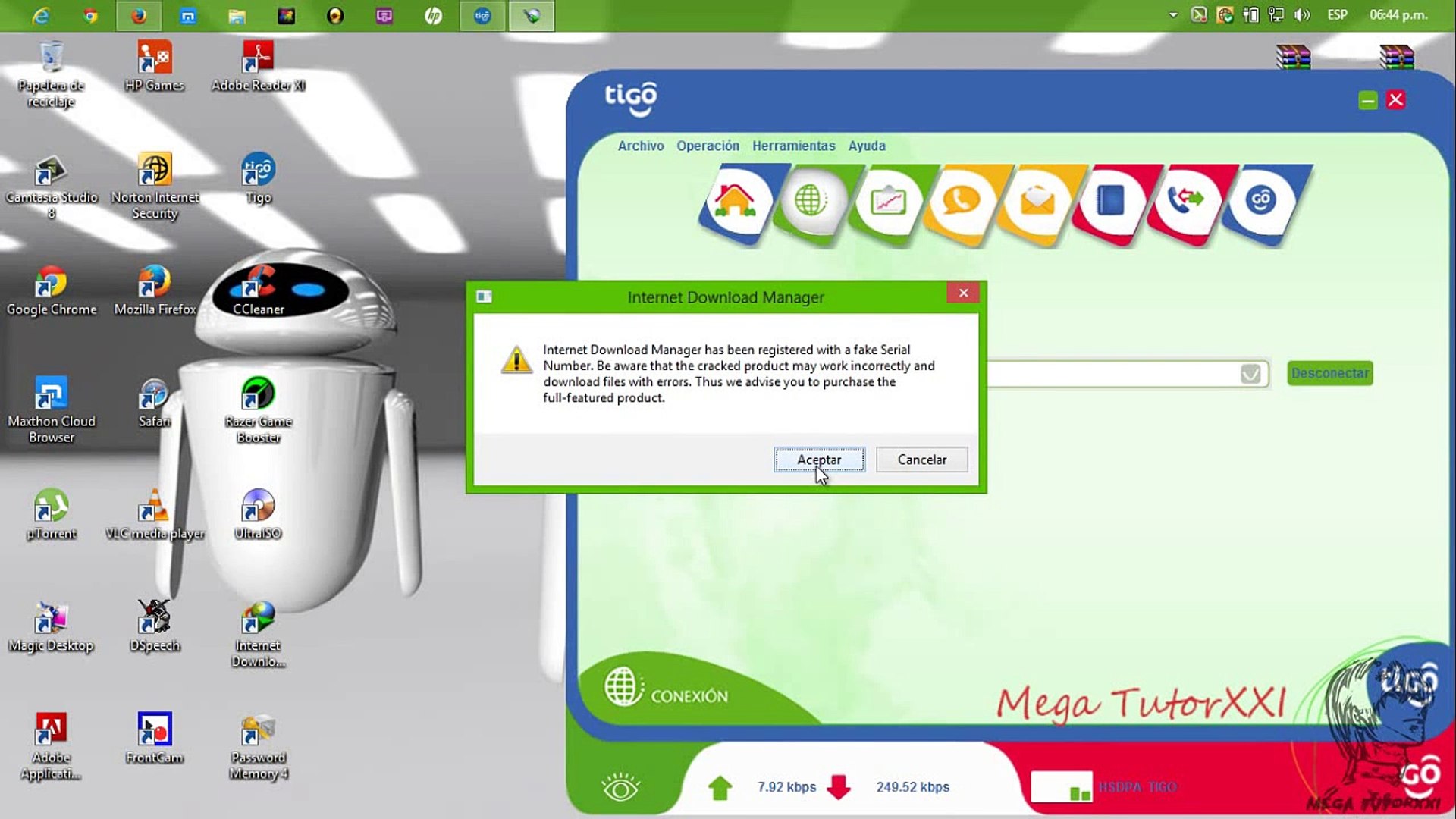Select the Internet Download Manager desktop shortcut

(x=258, y=634)
